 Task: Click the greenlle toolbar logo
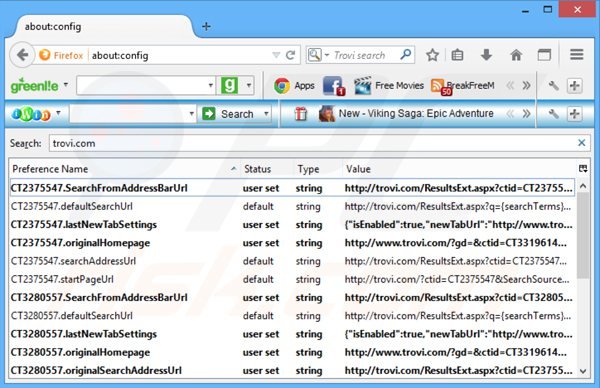(34, 85)
